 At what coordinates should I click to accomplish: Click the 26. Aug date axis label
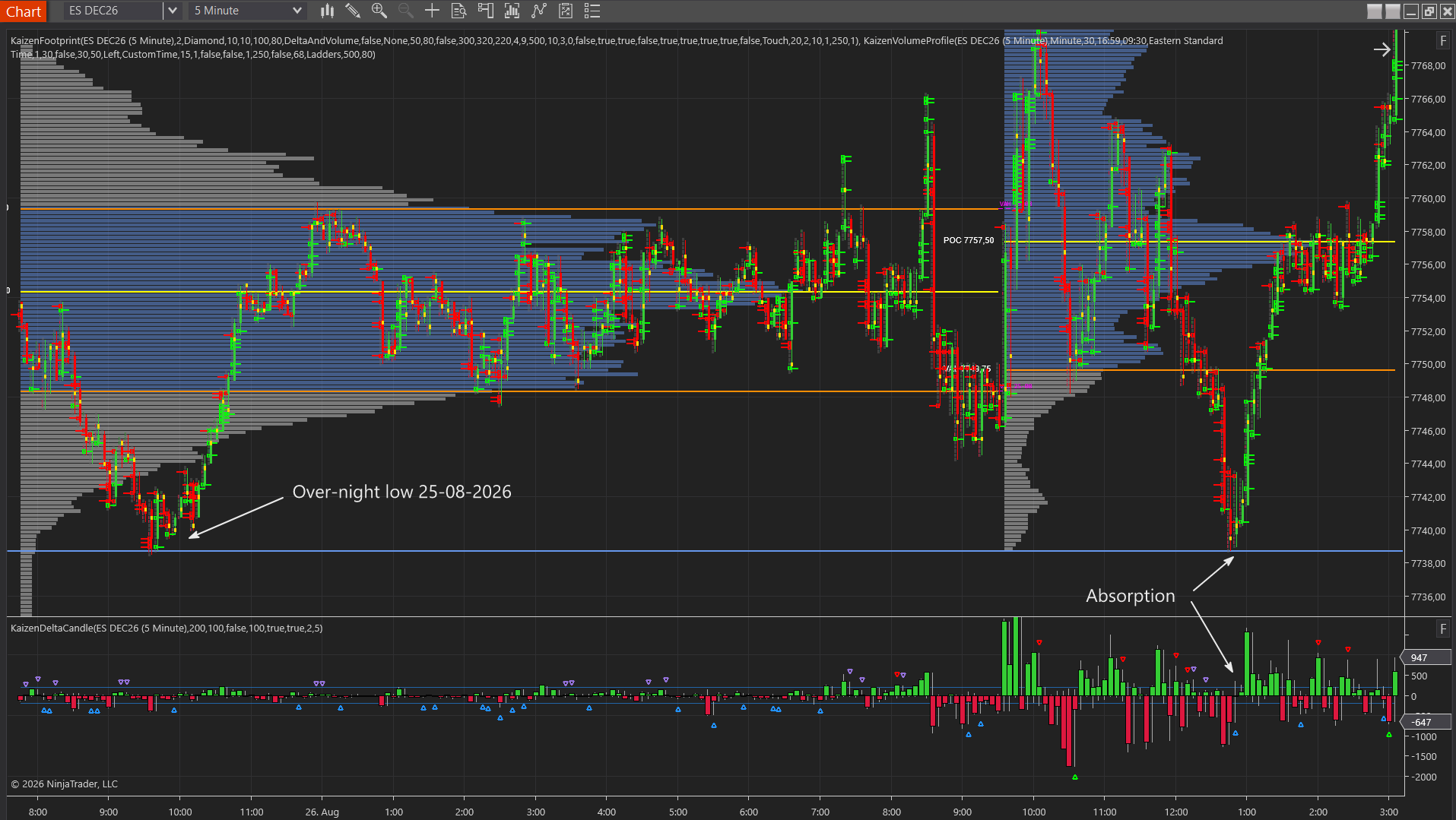(322, 812)
